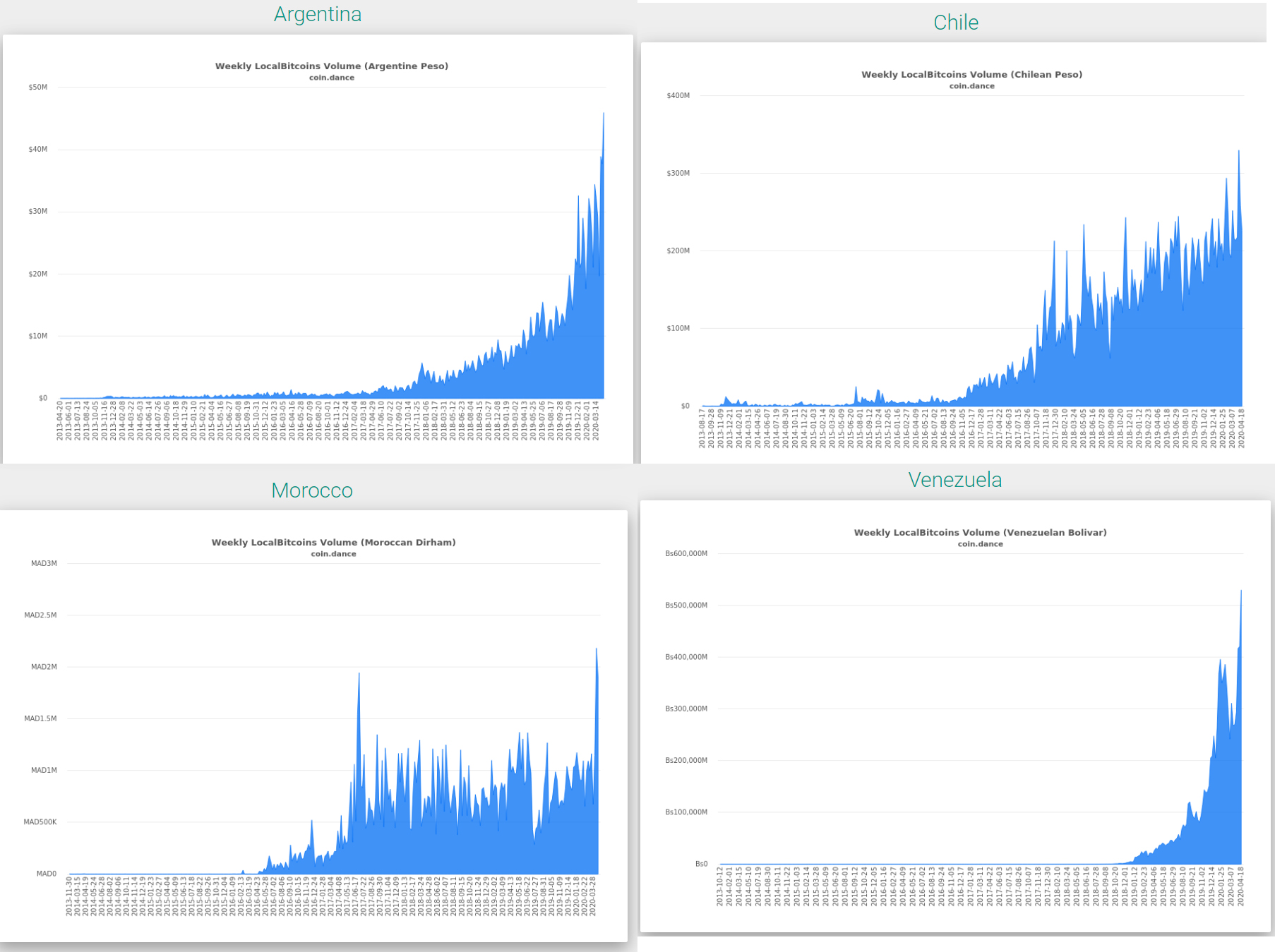The height and width of the screenshot is (952, 1275).
Task: Click the Chilean Peso chart title
Action: coord(971,75)
